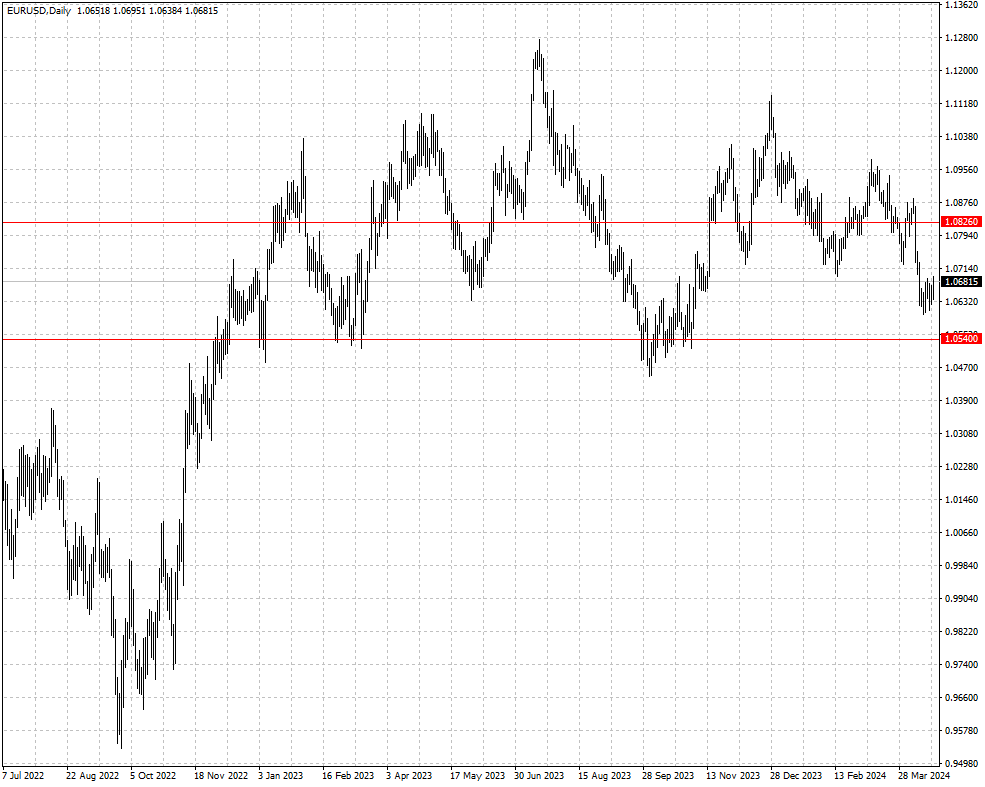Screen dimensions: 985x787
Task: Click the 1.13620 price scale label
Action: 961,5
